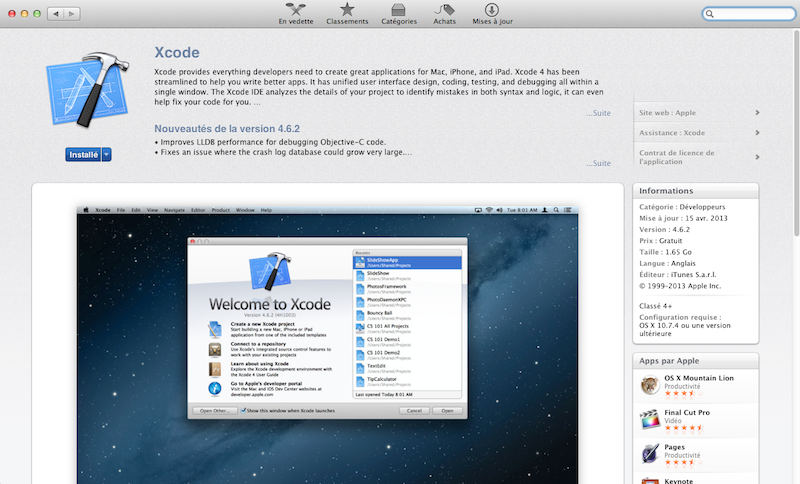Expand description with first ...Suite link

(x=598, y=113)
